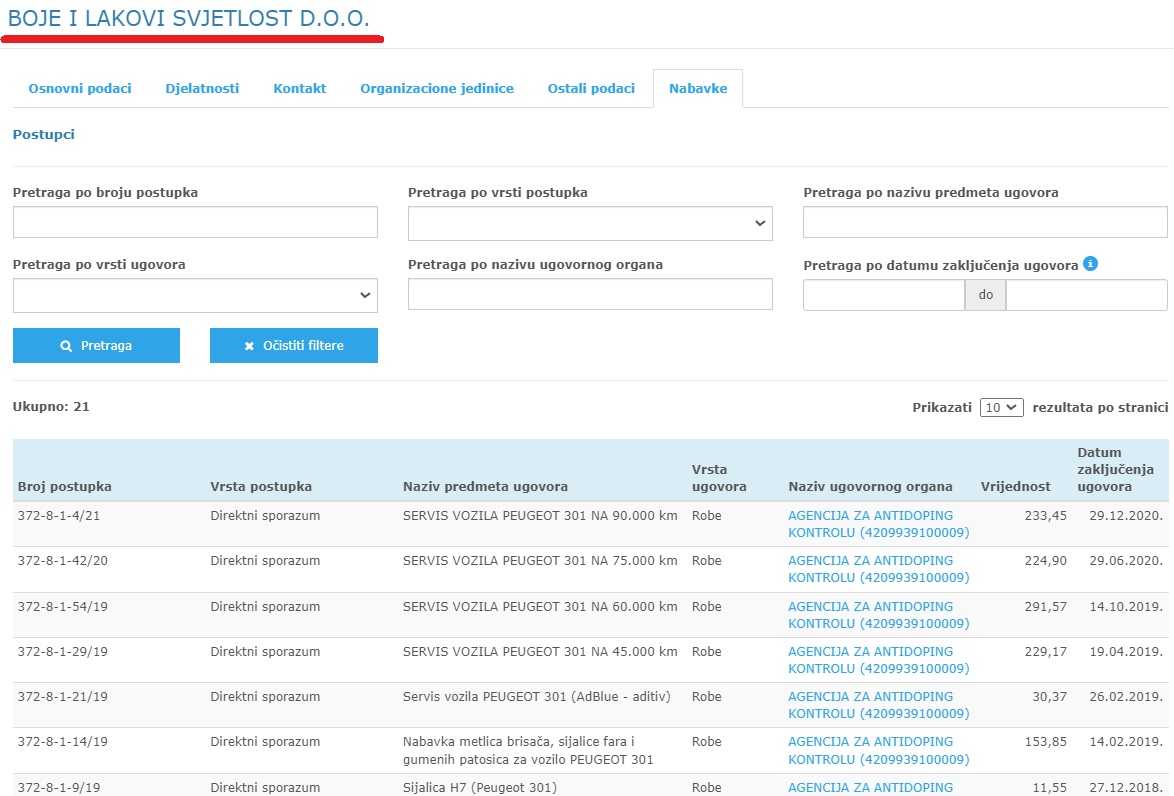Open the Kontakt tab
The width and height of the screenshot is (1174, 796).
(300, 88)
